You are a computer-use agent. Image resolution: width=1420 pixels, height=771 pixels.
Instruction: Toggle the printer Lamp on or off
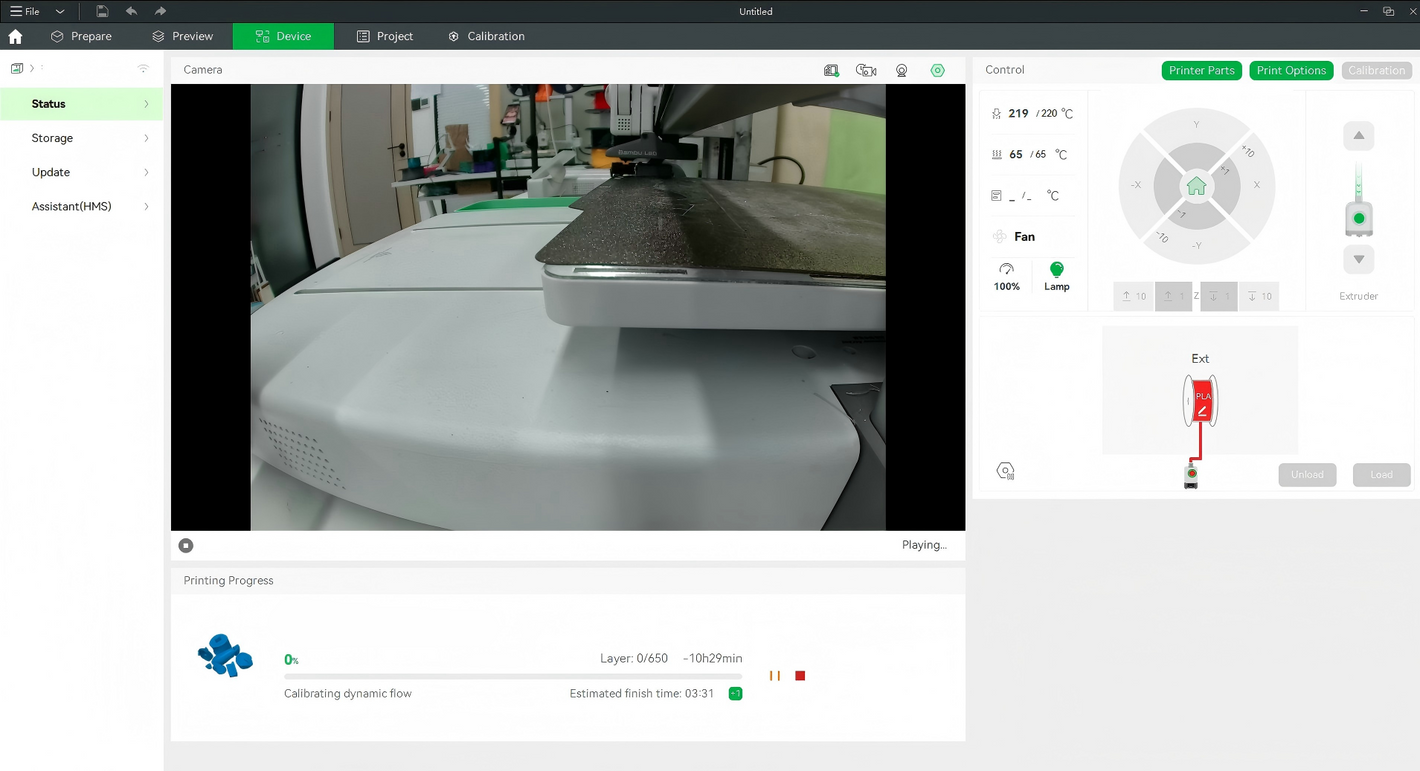tap(1056, 276)
